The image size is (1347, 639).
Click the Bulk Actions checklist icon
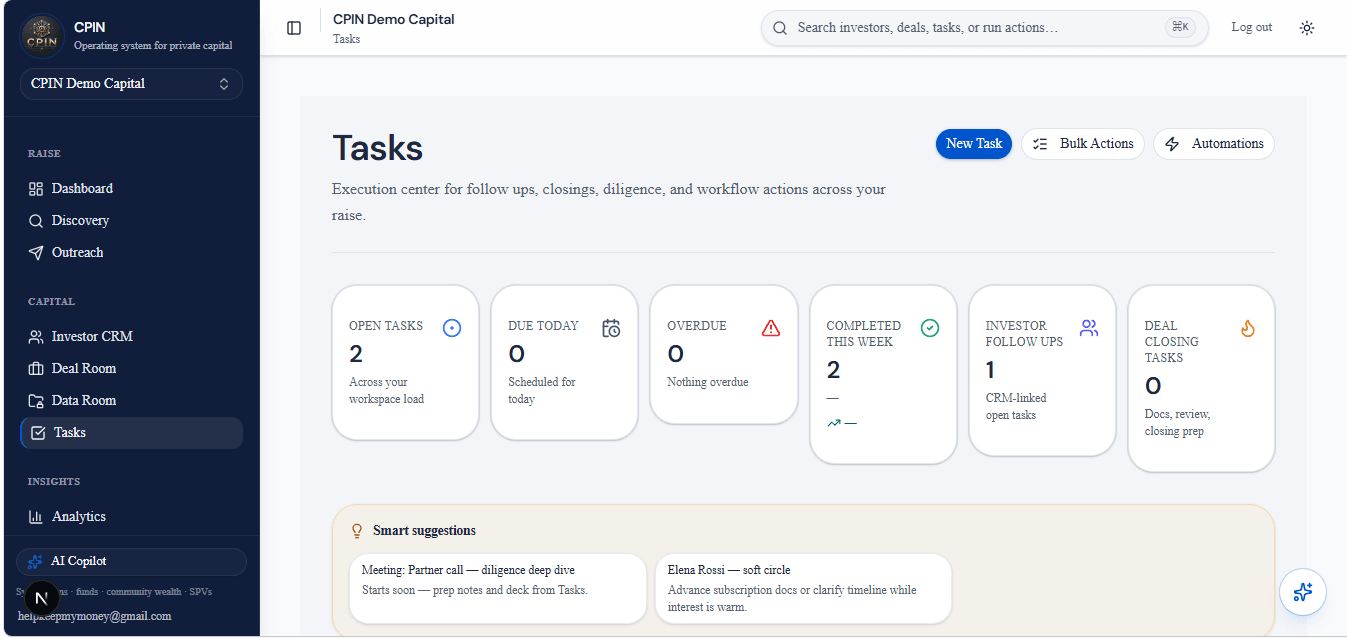click(1040, 144)
